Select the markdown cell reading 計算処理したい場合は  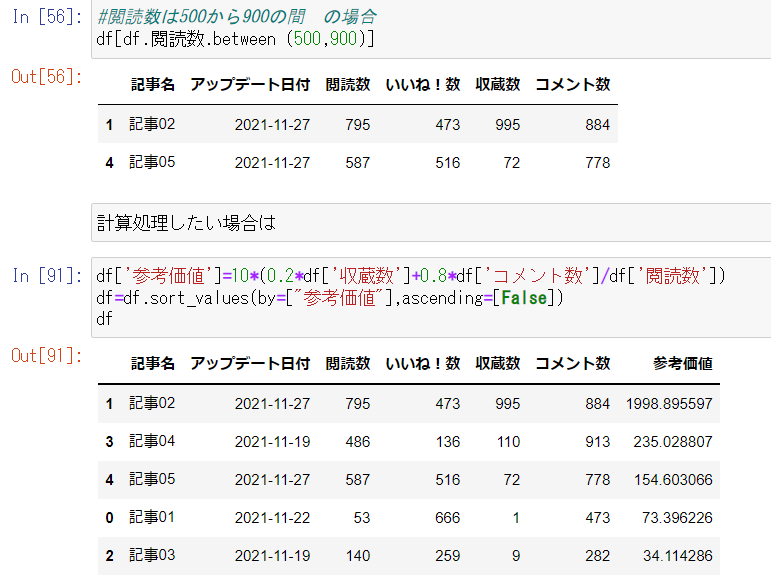430,223
